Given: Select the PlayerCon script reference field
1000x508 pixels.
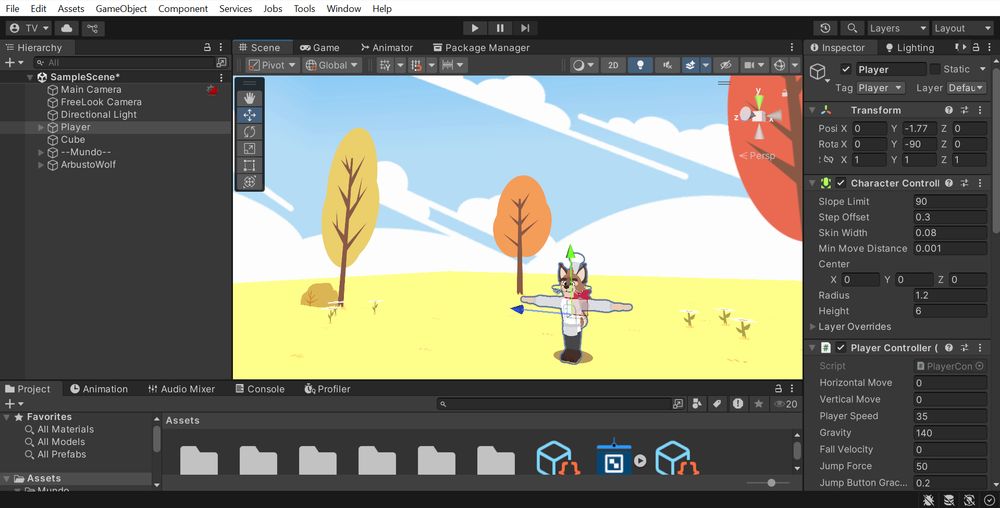Looking at the screenshot, I should pyautogui.click(x=950, y=366).
